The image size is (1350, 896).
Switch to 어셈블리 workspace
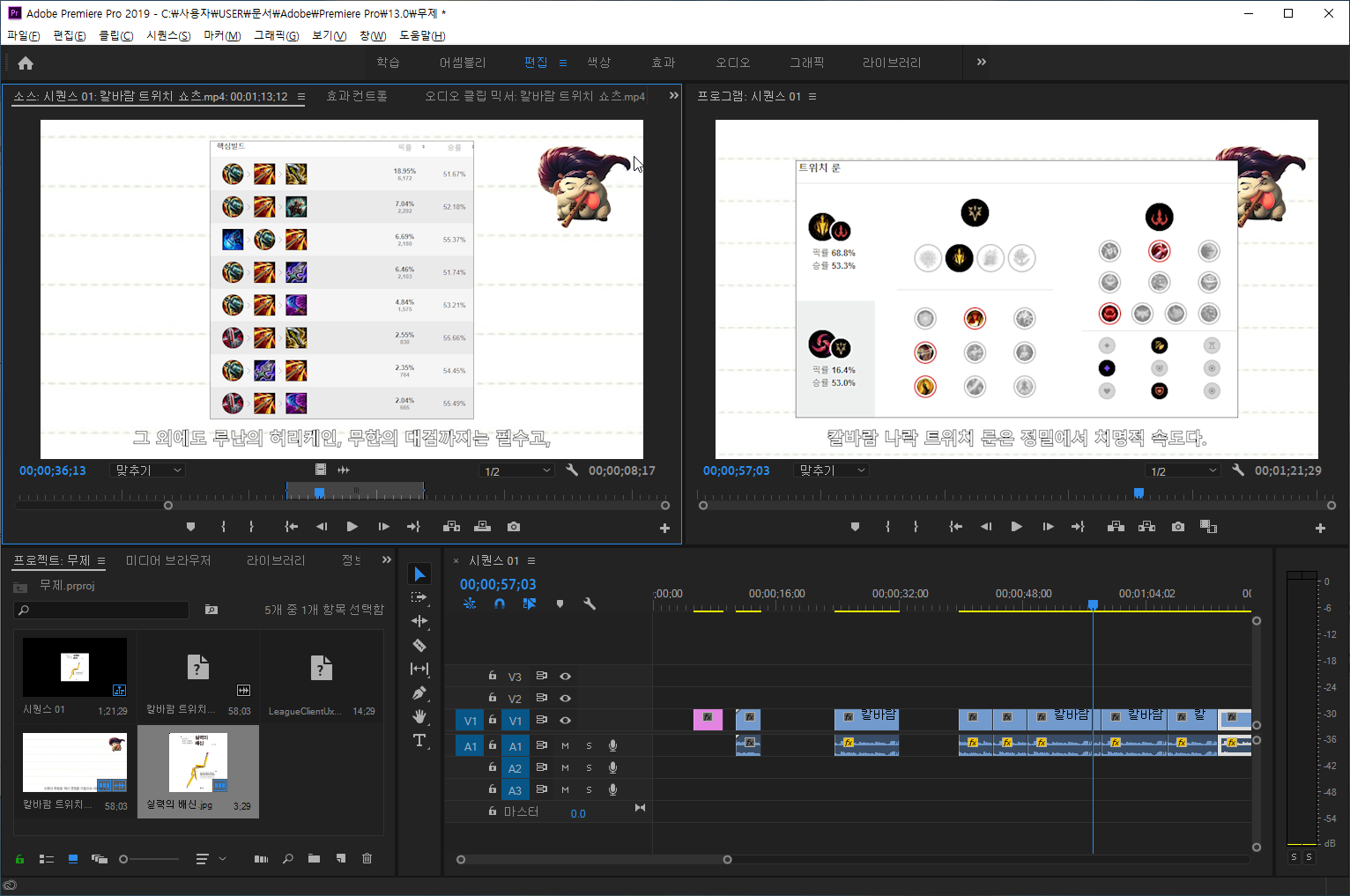463,62
